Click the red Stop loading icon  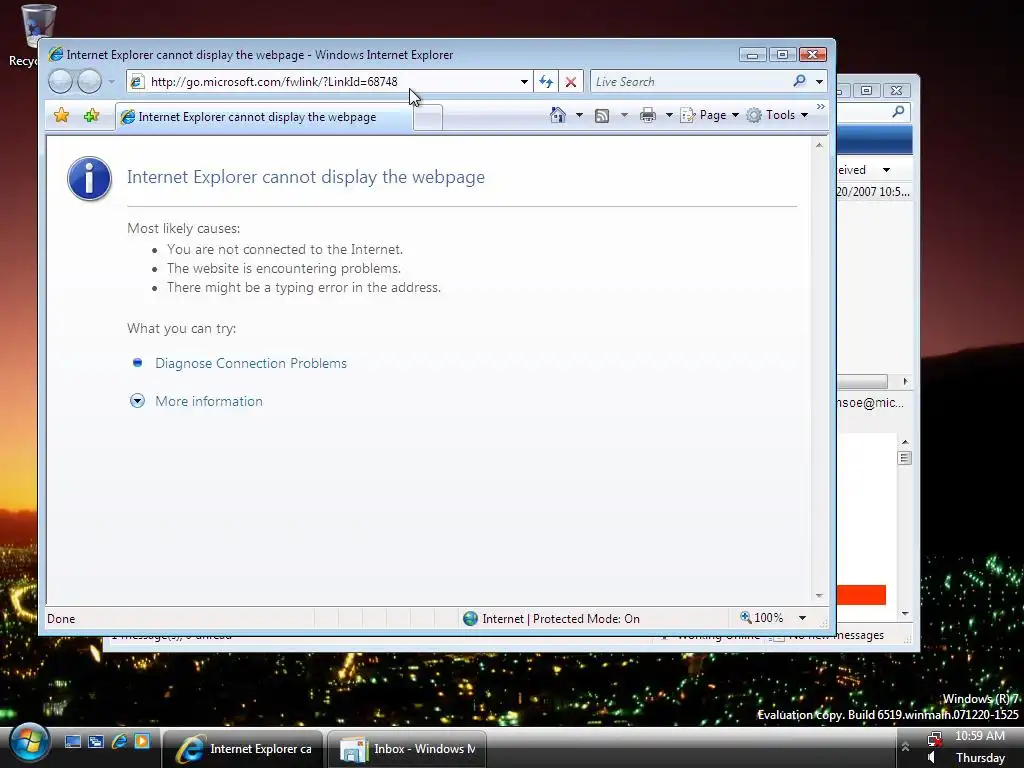tap(571, 82)
